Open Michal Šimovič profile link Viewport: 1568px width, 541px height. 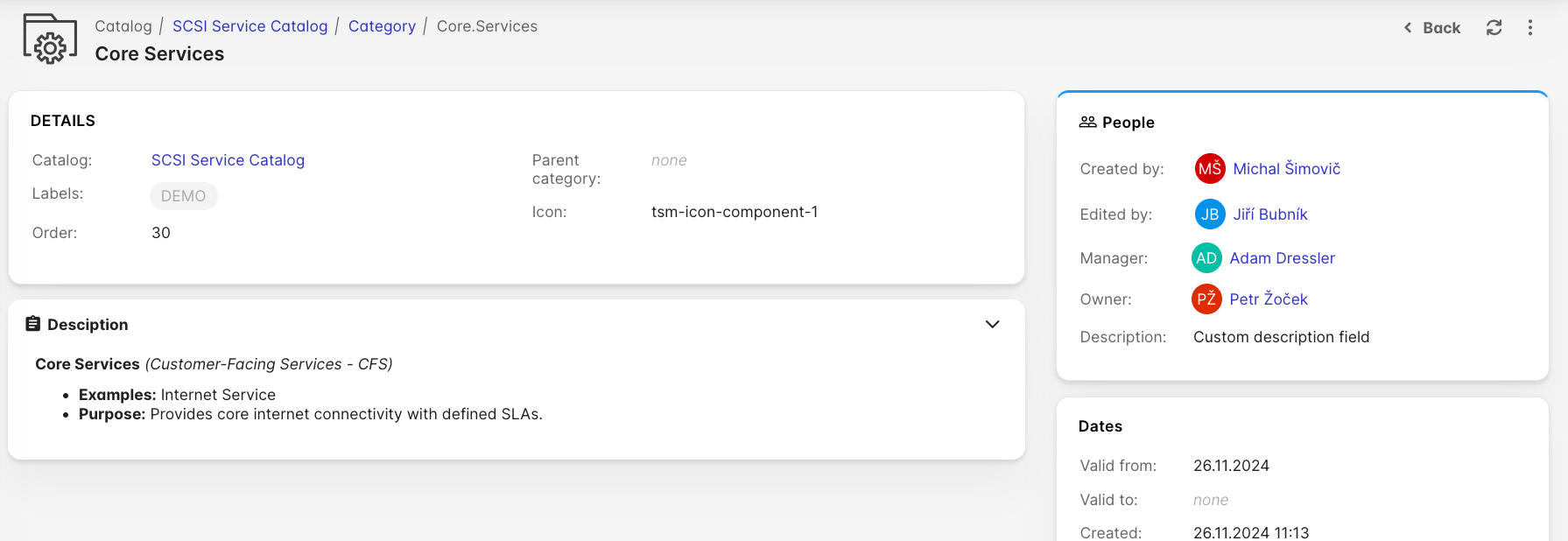point(1286,169)
